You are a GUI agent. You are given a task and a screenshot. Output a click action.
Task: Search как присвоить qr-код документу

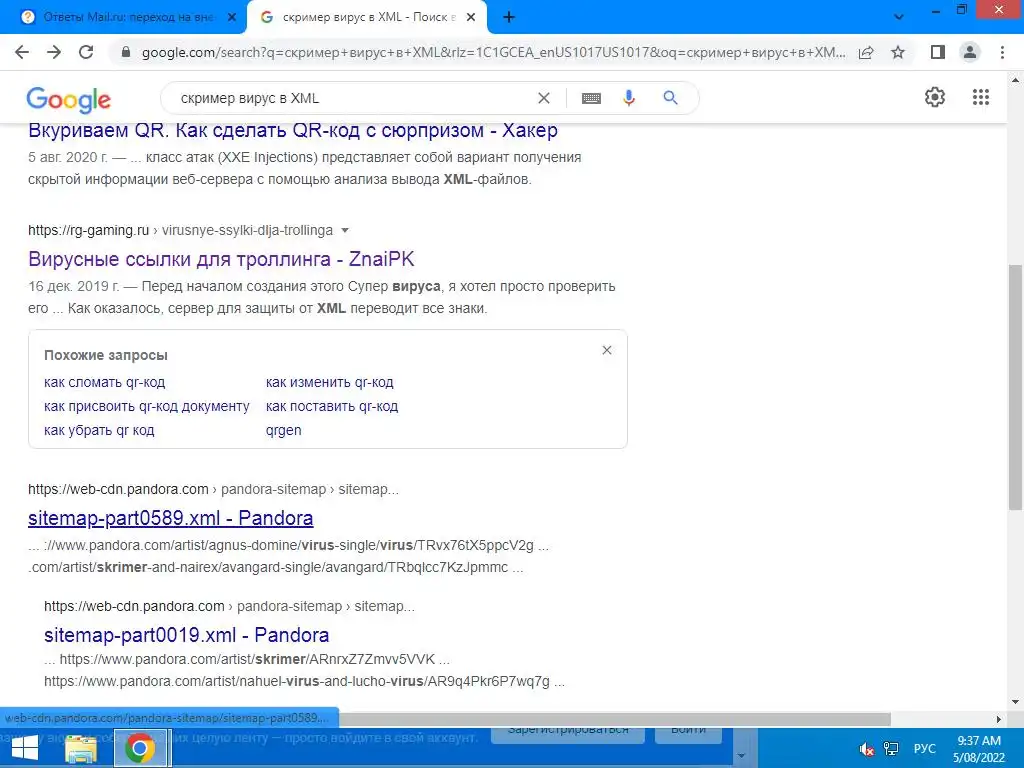click(x=147, y=406)
